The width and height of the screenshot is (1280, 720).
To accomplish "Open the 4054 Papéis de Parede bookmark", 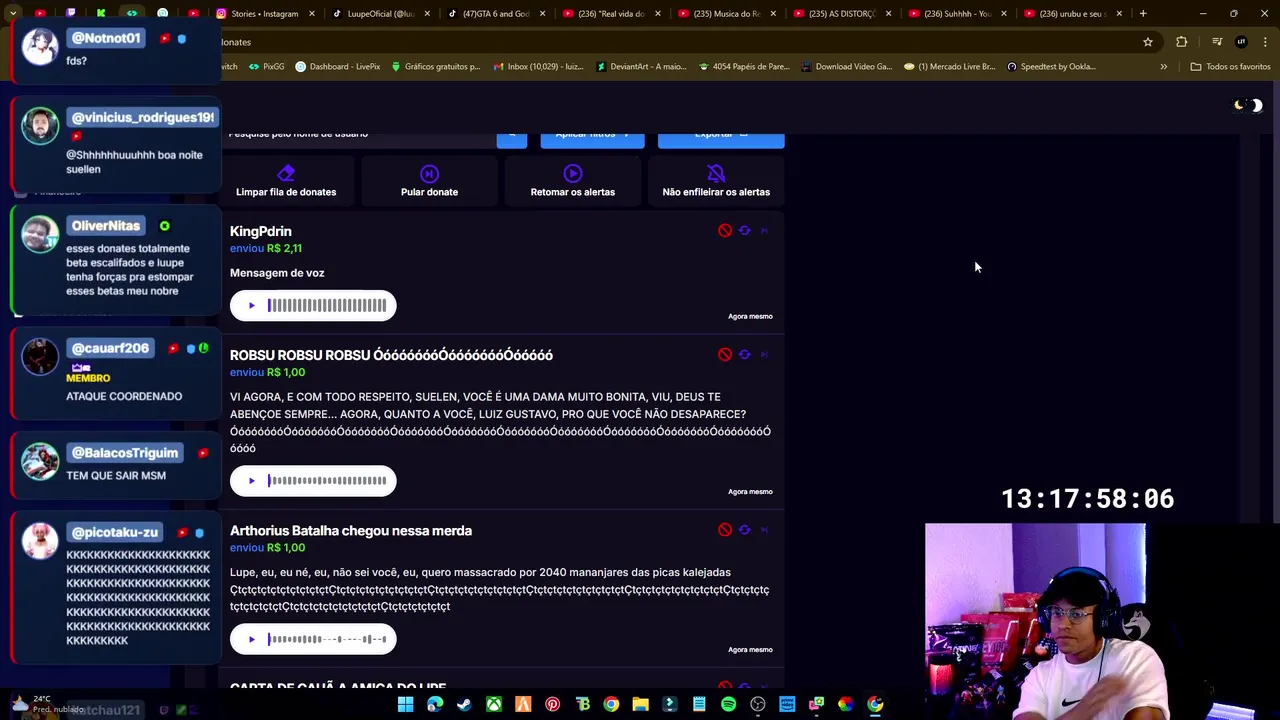I will click(744, 67).
